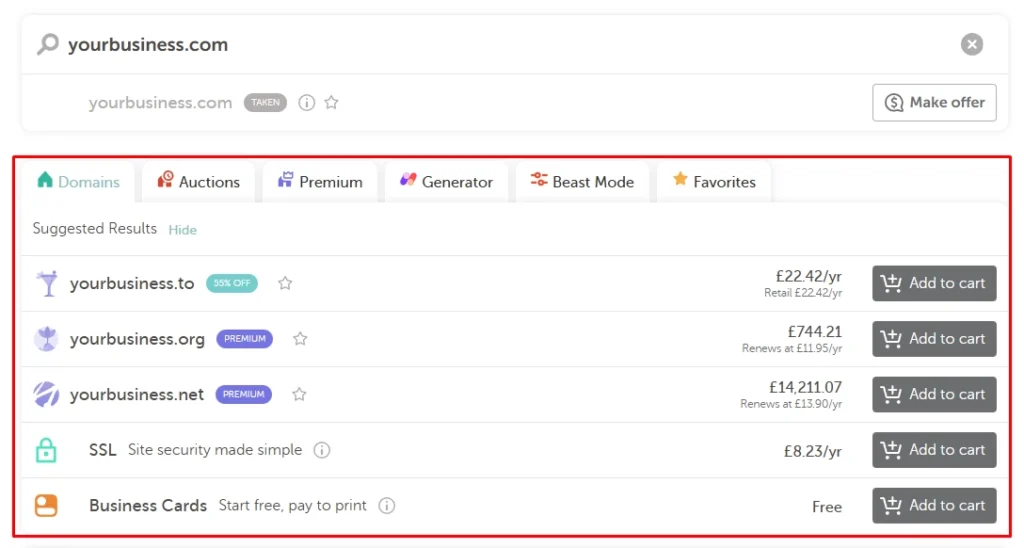Open info for taken yourbusiness.com domain

tap(306, 103)
